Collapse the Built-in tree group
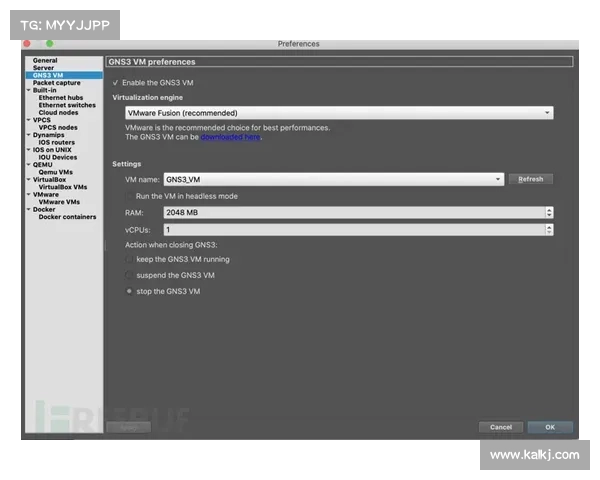 (x=28, y=90)
